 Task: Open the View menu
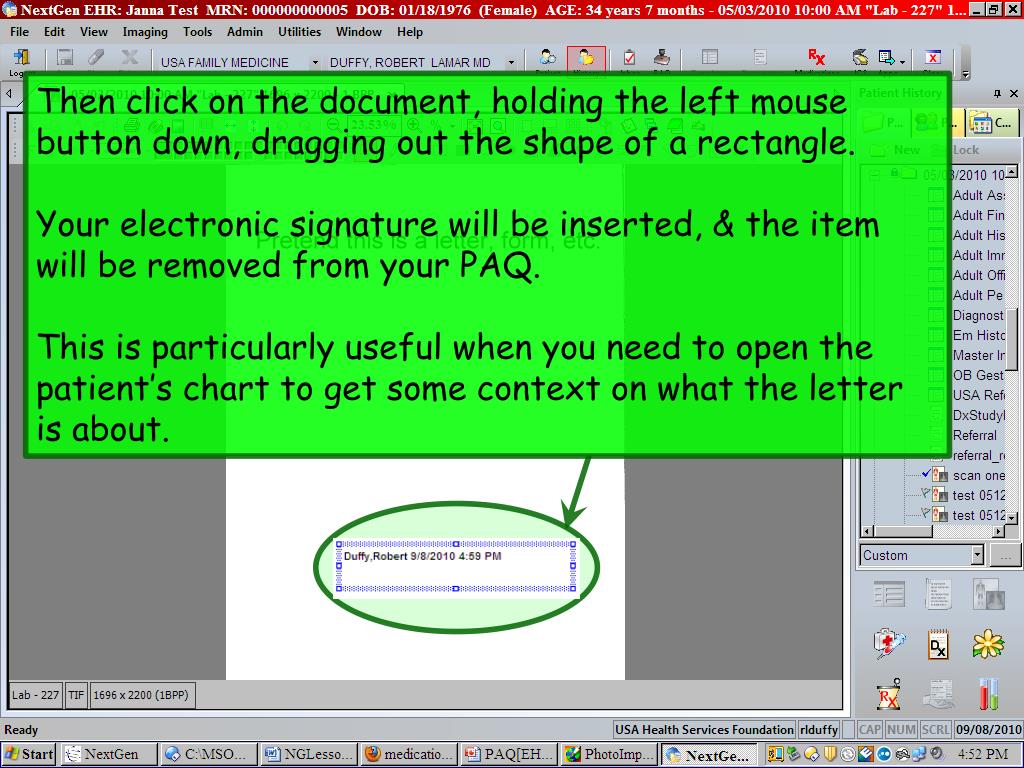pos(93,31)
